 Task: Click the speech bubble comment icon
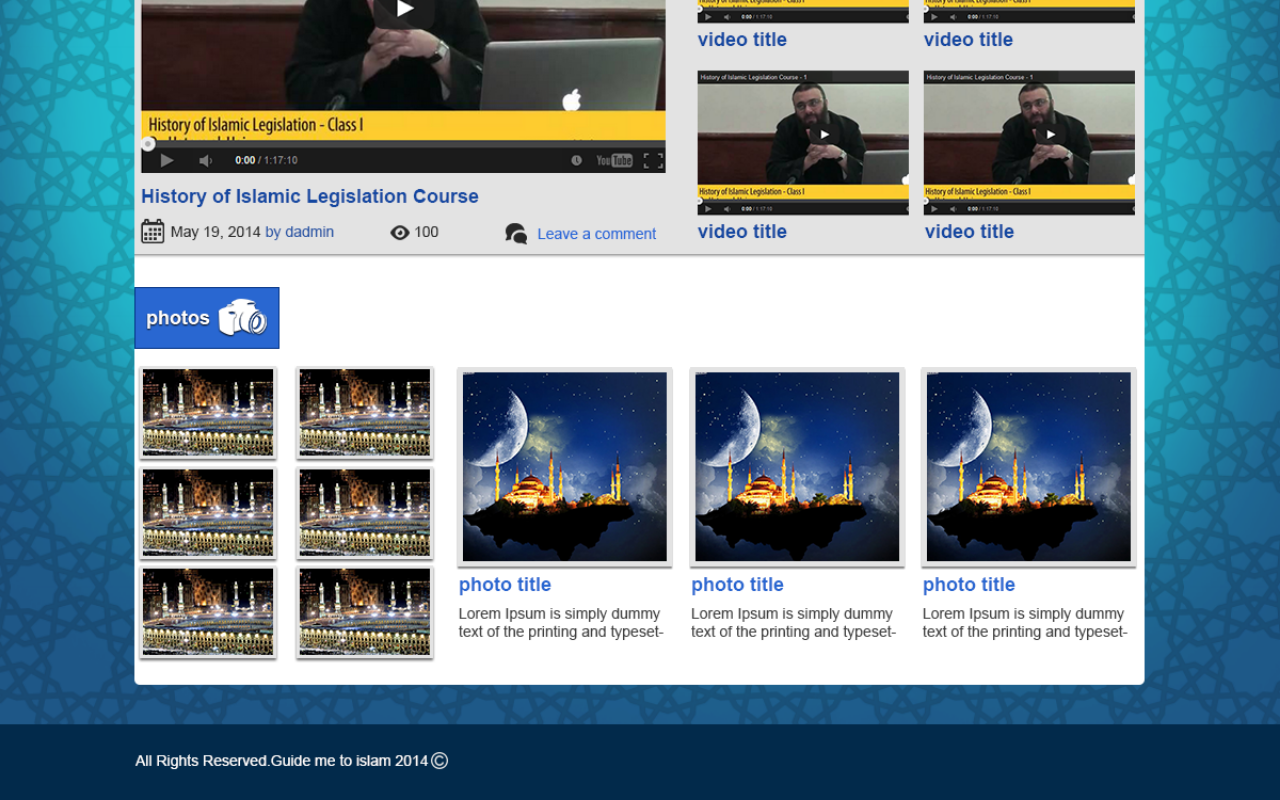click(516, 234)
